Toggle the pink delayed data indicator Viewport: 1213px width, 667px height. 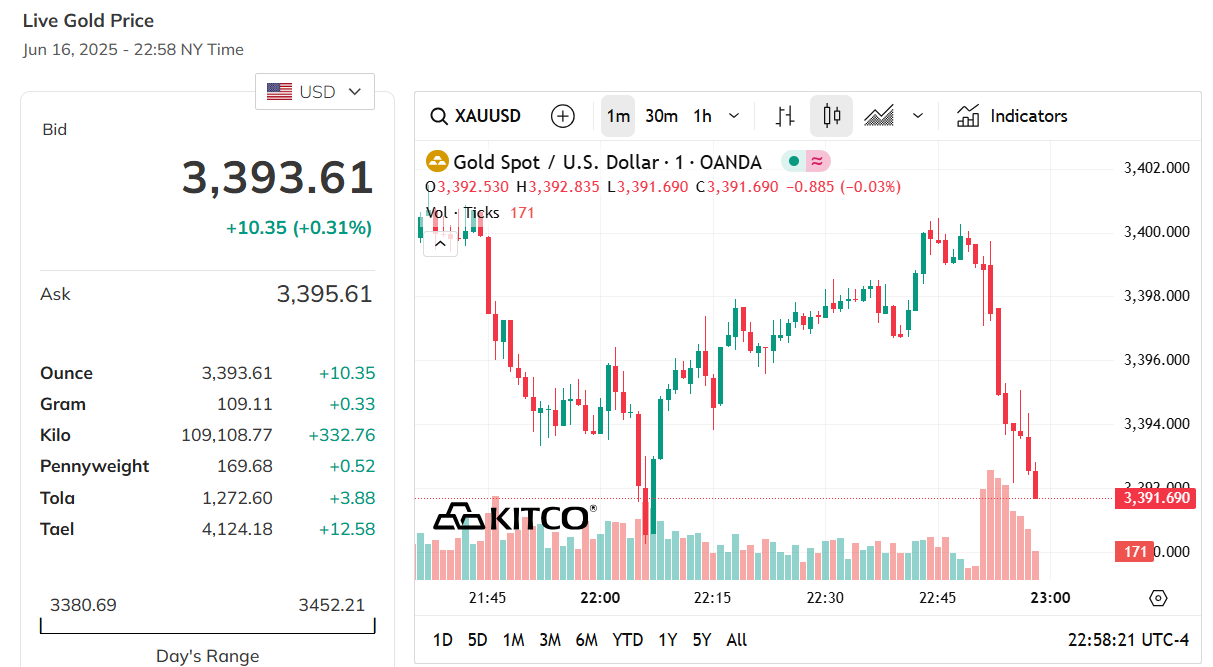pos(817,162)
